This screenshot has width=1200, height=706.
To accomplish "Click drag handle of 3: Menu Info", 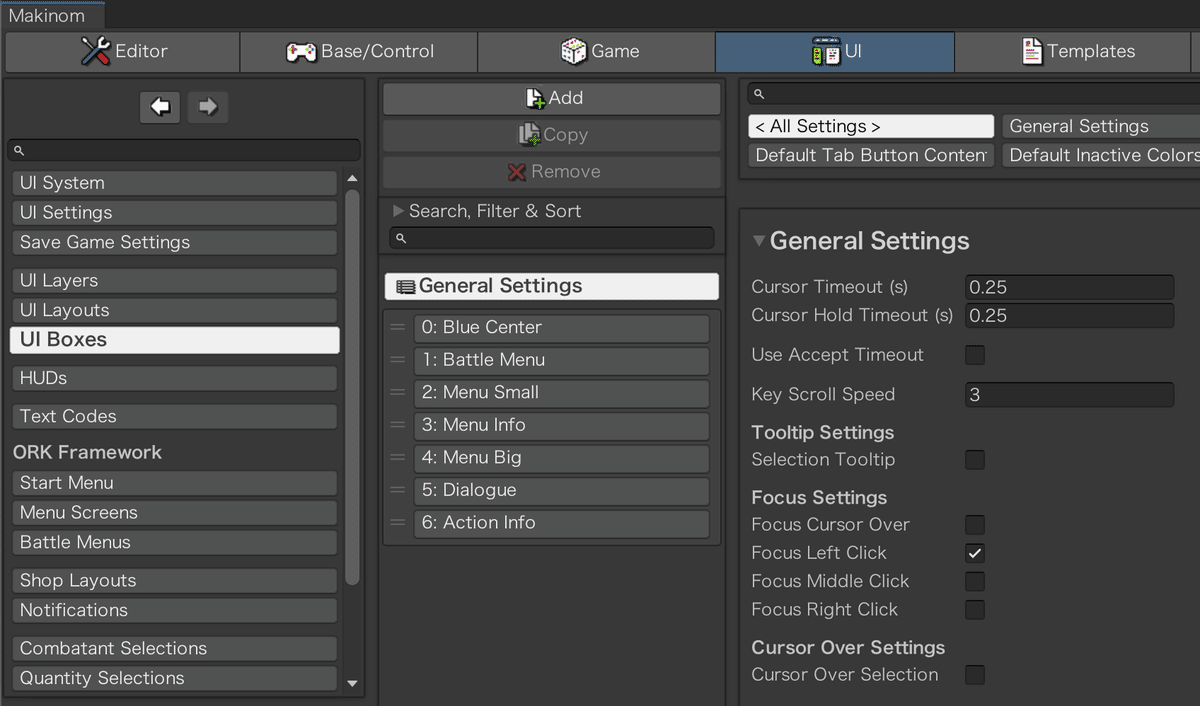I will click(397, 425).
